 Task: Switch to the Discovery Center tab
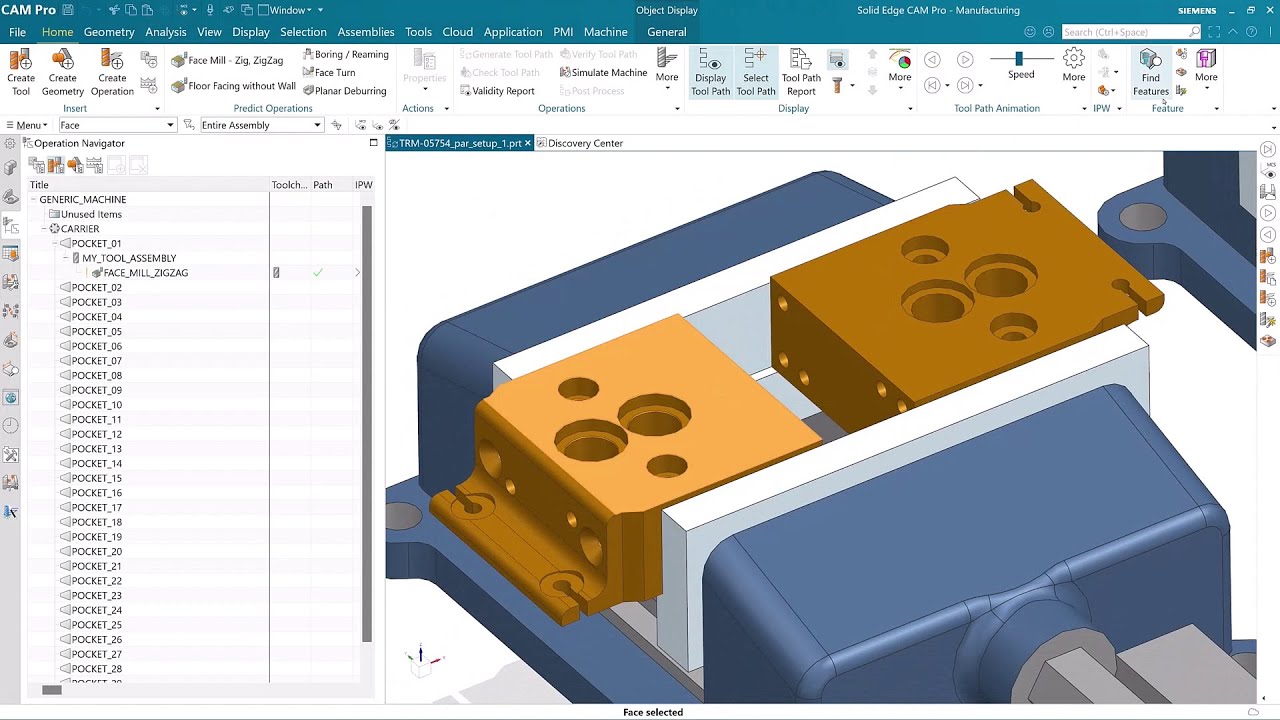pos(579,143)
